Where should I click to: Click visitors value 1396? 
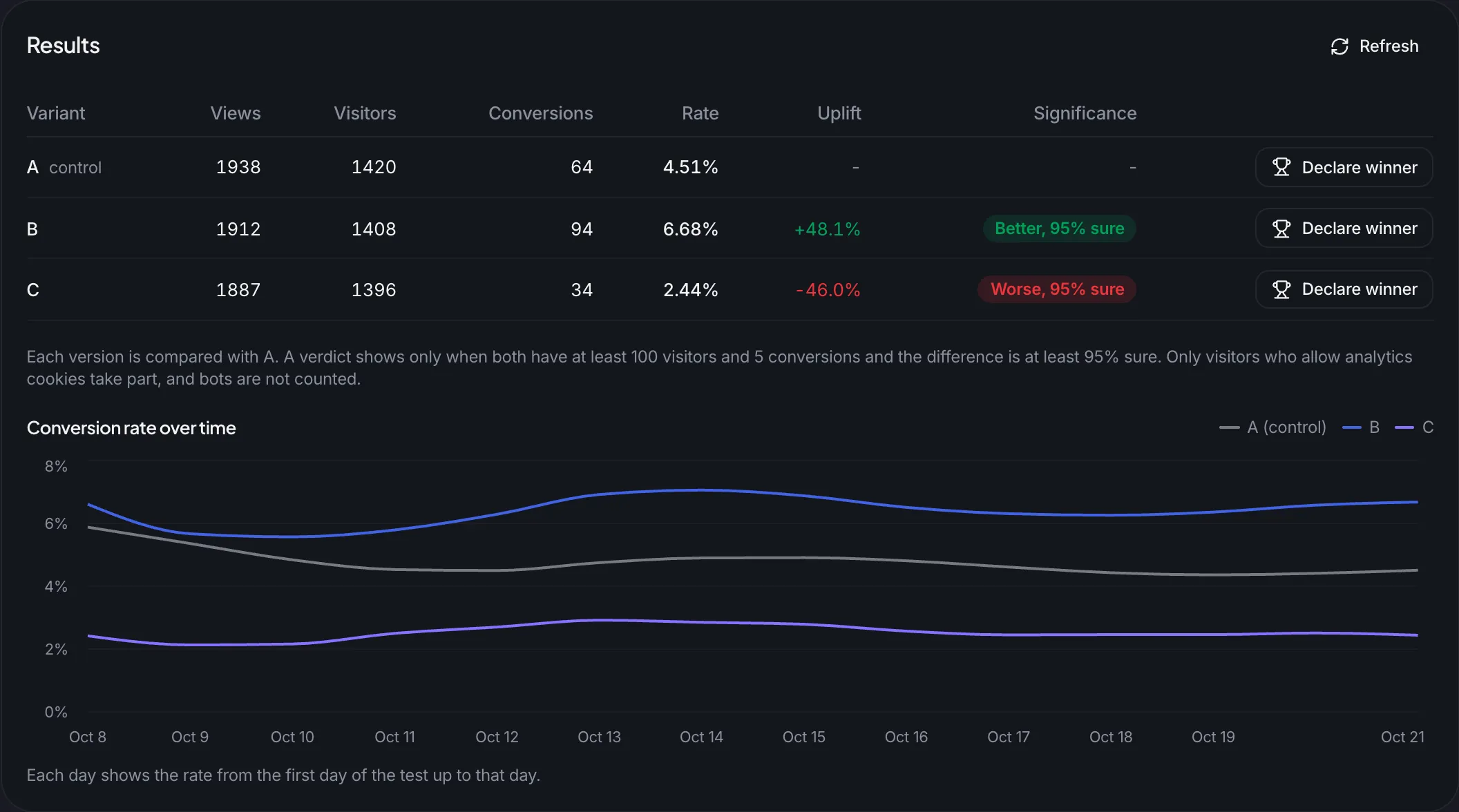(374, 290)
